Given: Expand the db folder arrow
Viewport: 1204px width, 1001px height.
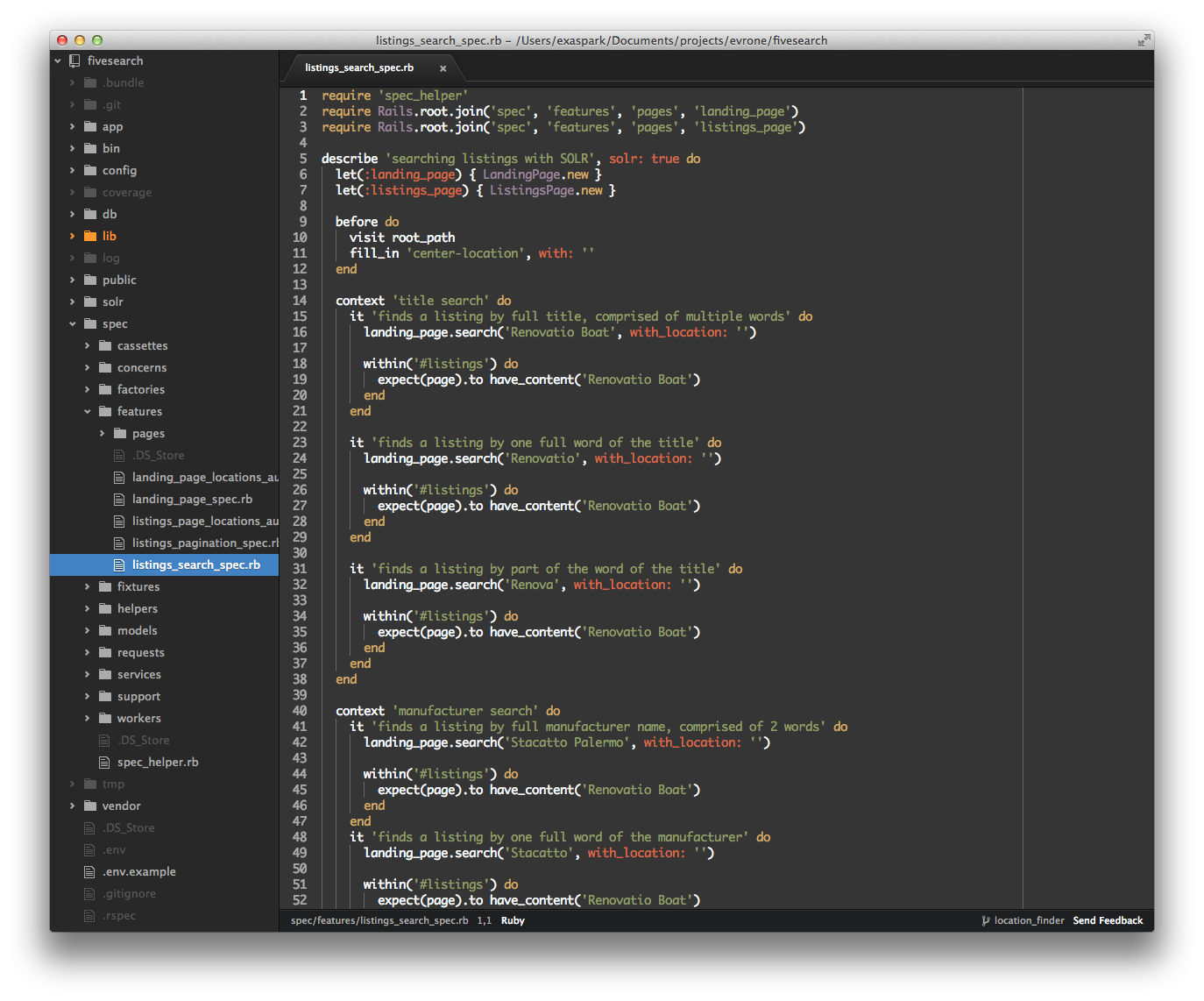Looking at the screenshot, I should coord(73,214).
